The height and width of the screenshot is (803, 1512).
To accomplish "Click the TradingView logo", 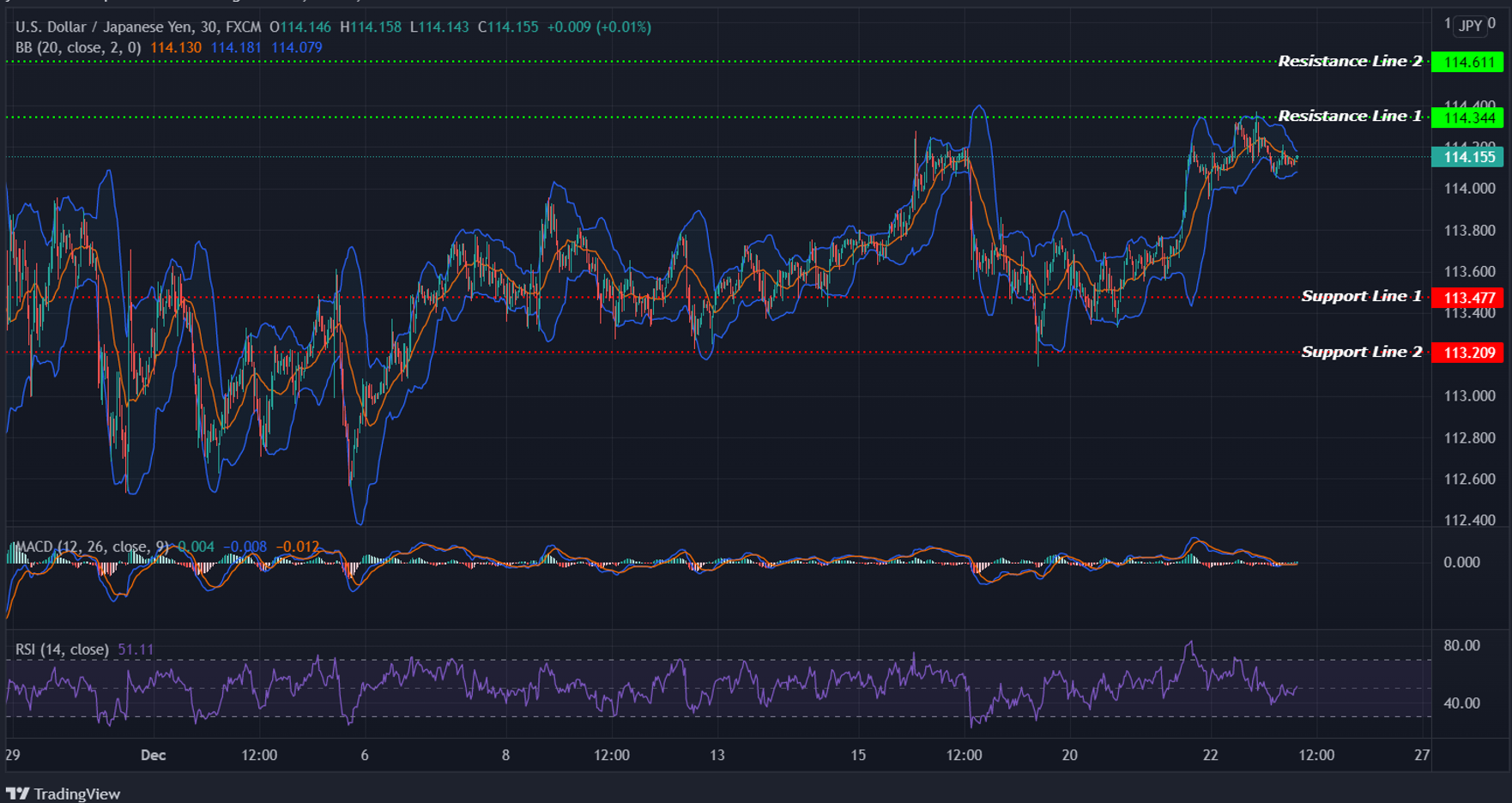I will click(64, 794).
